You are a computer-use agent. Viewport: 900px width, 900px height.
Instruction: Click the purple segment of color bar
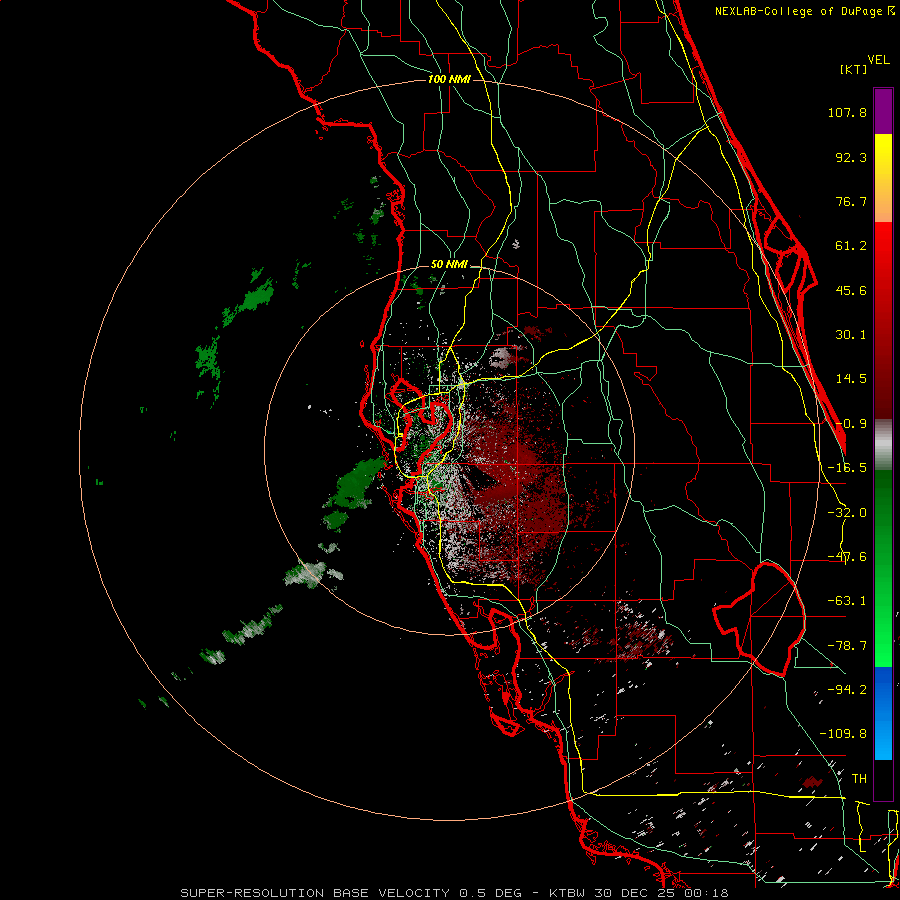[x=883, y=111]
